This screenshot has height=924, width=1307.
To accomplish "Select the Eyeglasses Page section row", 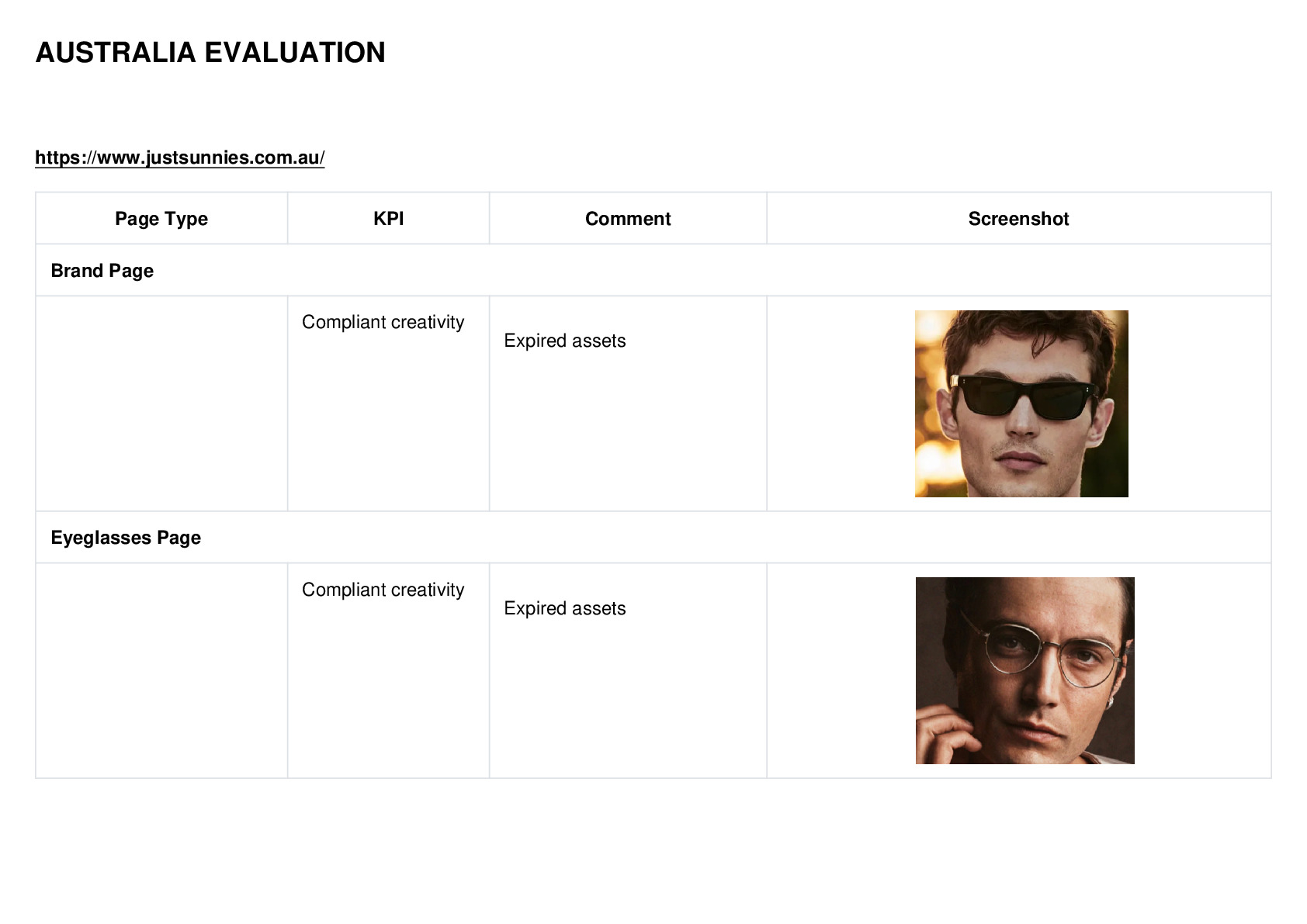I will point(653,538).
